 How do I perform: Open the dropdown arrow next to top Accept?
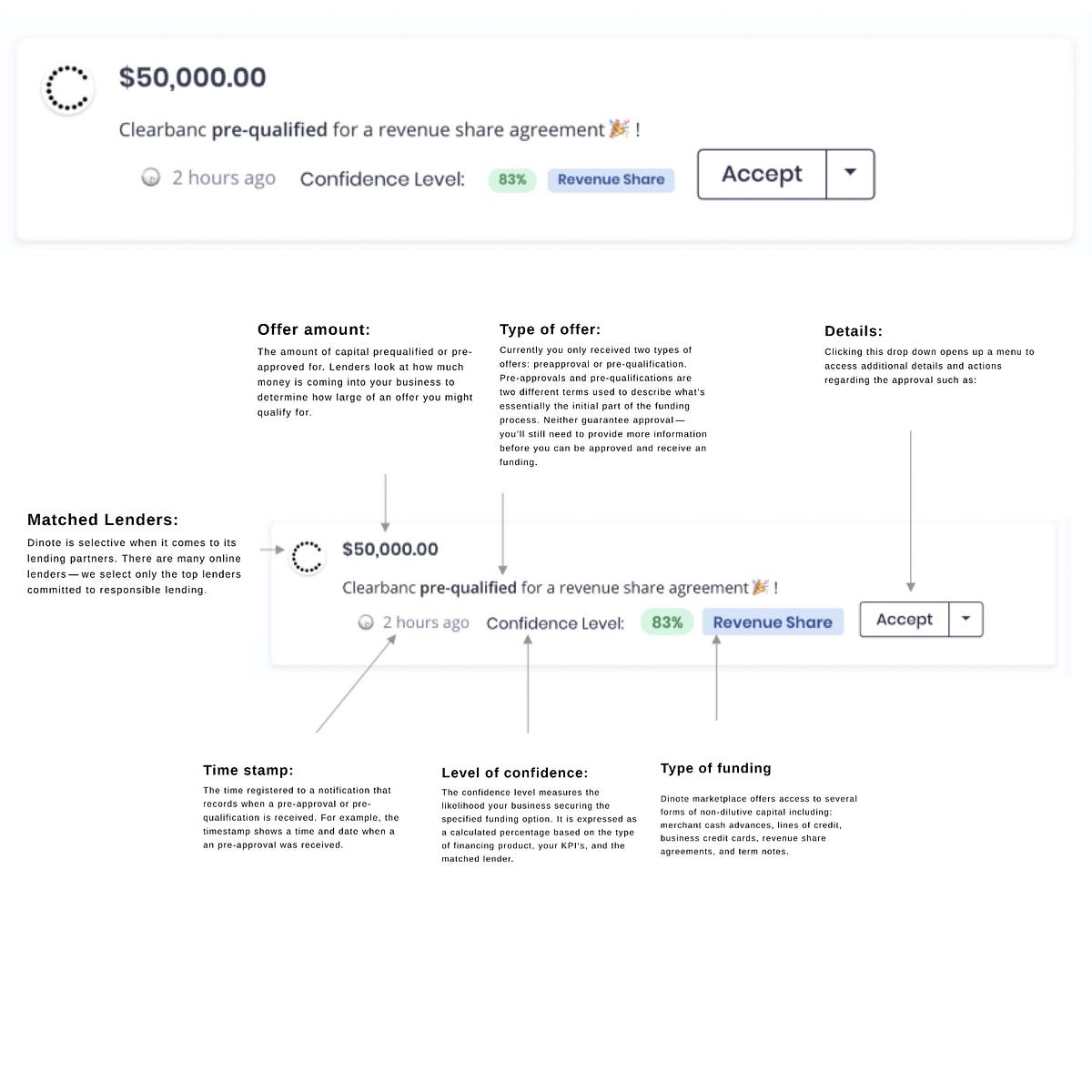coord(850,174)
